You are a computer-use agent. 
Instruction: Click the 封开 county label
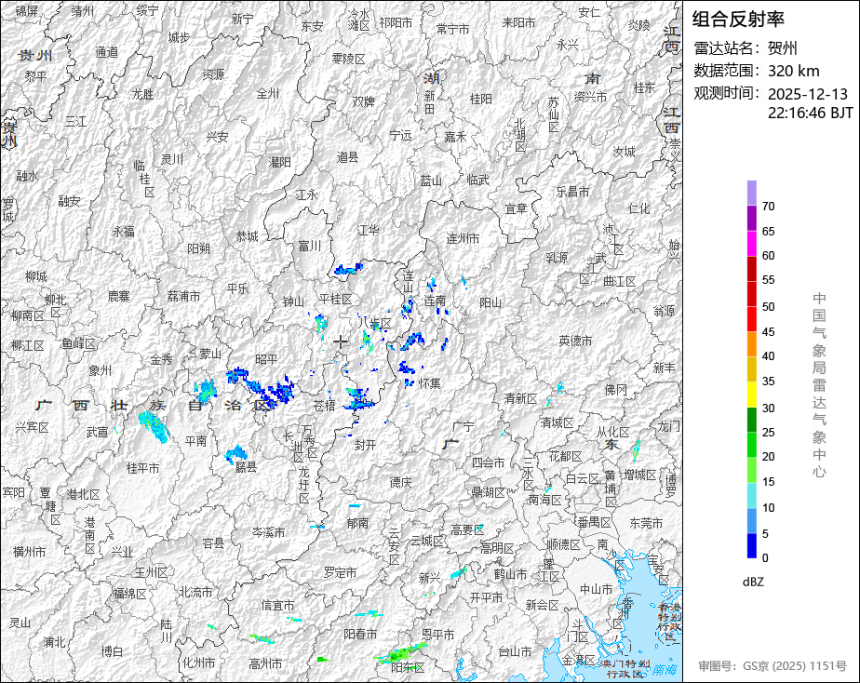[365, 445]
